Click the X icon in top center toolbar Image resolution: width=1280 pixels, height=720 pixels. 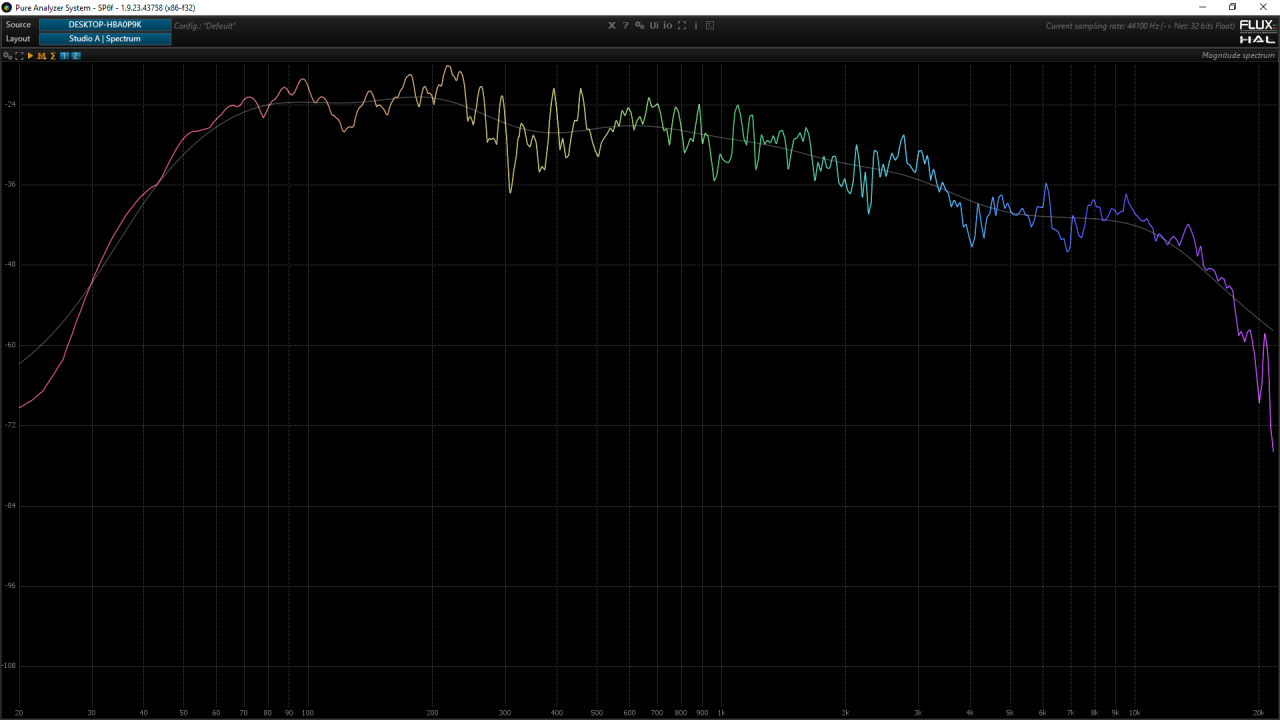pyautogui.click(x=612, y=25)
